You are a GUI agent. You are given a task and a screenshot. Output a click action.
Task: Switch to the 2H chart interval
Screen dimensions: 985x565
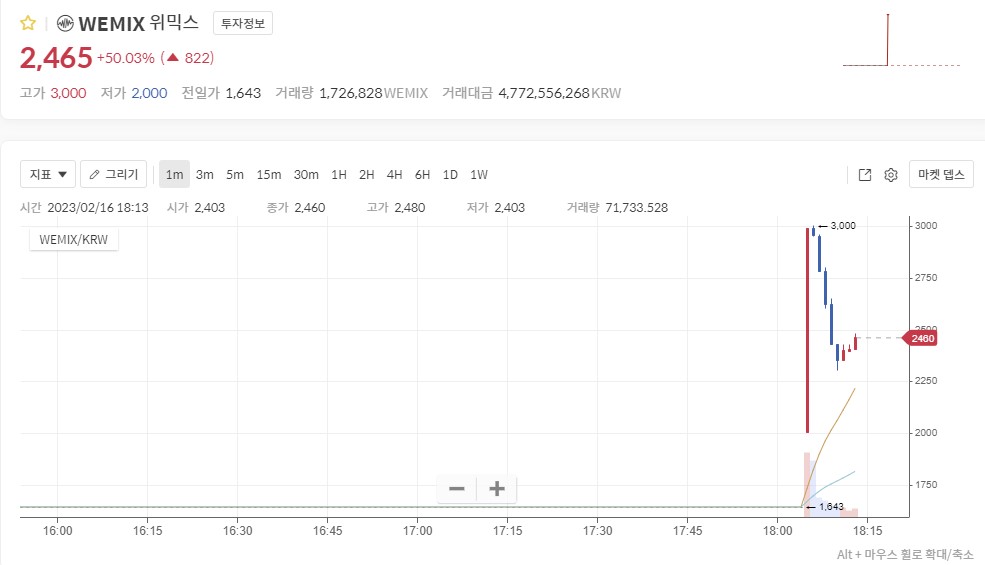click(x=366, y=175)
